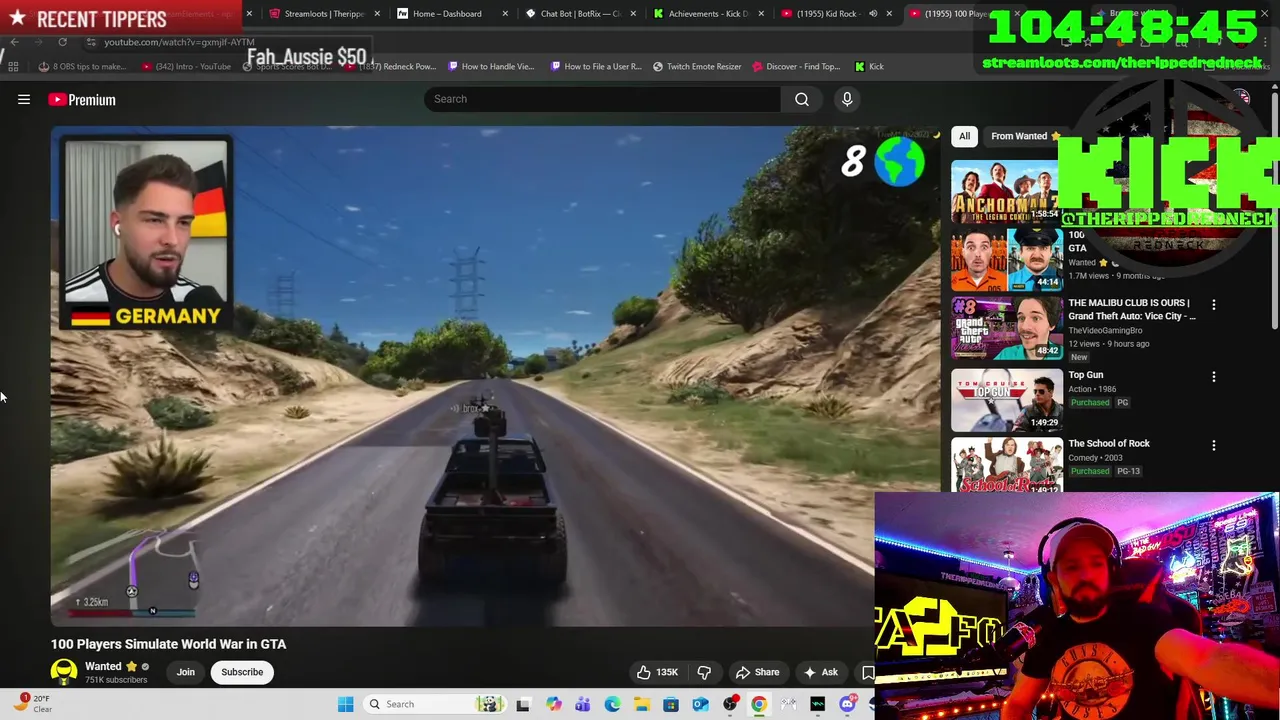Open options menu for The School of Rock
Viewport: 1280px width, 720px height.
1214,445
